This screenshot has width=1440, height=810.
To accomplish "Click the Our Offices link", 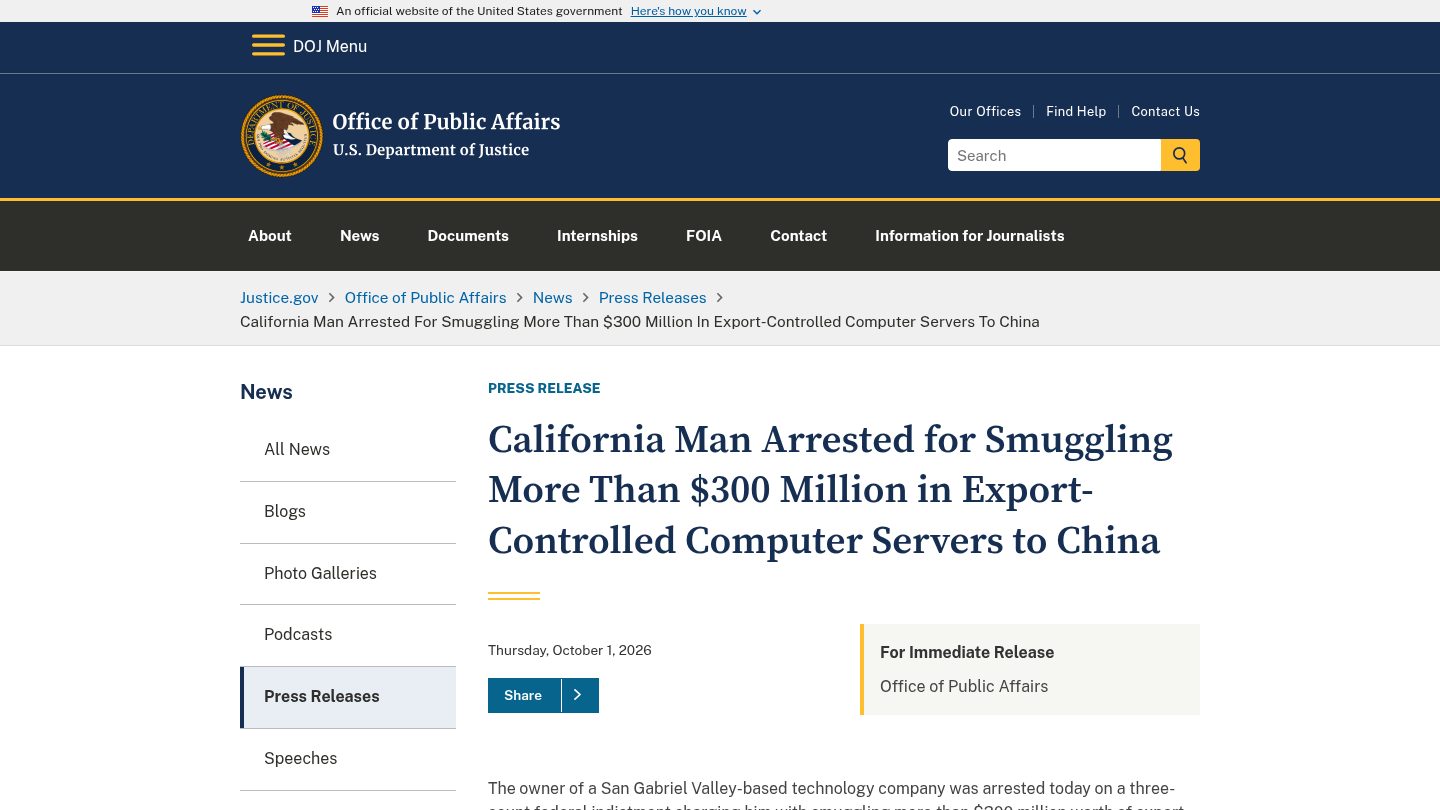I will [985, 111].
